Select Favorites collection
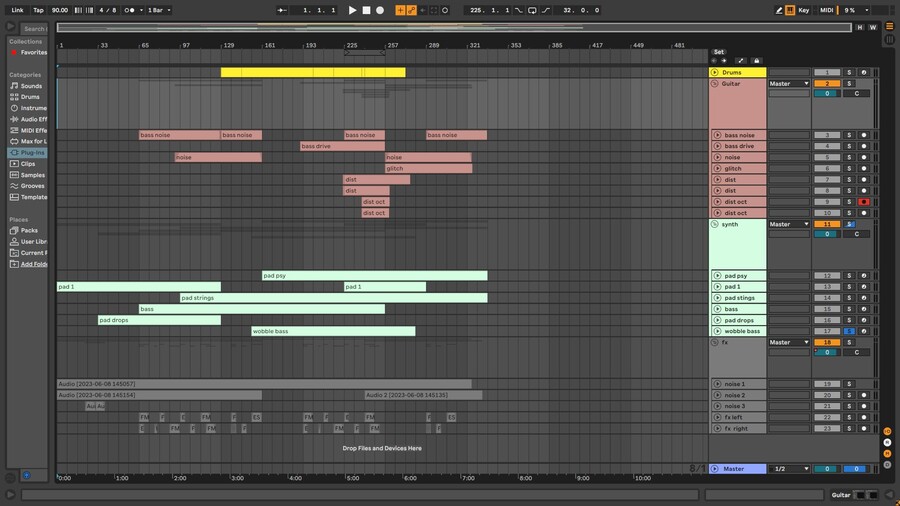The width and height of the screenshot is (900, 506). click(x=29, y=52)
